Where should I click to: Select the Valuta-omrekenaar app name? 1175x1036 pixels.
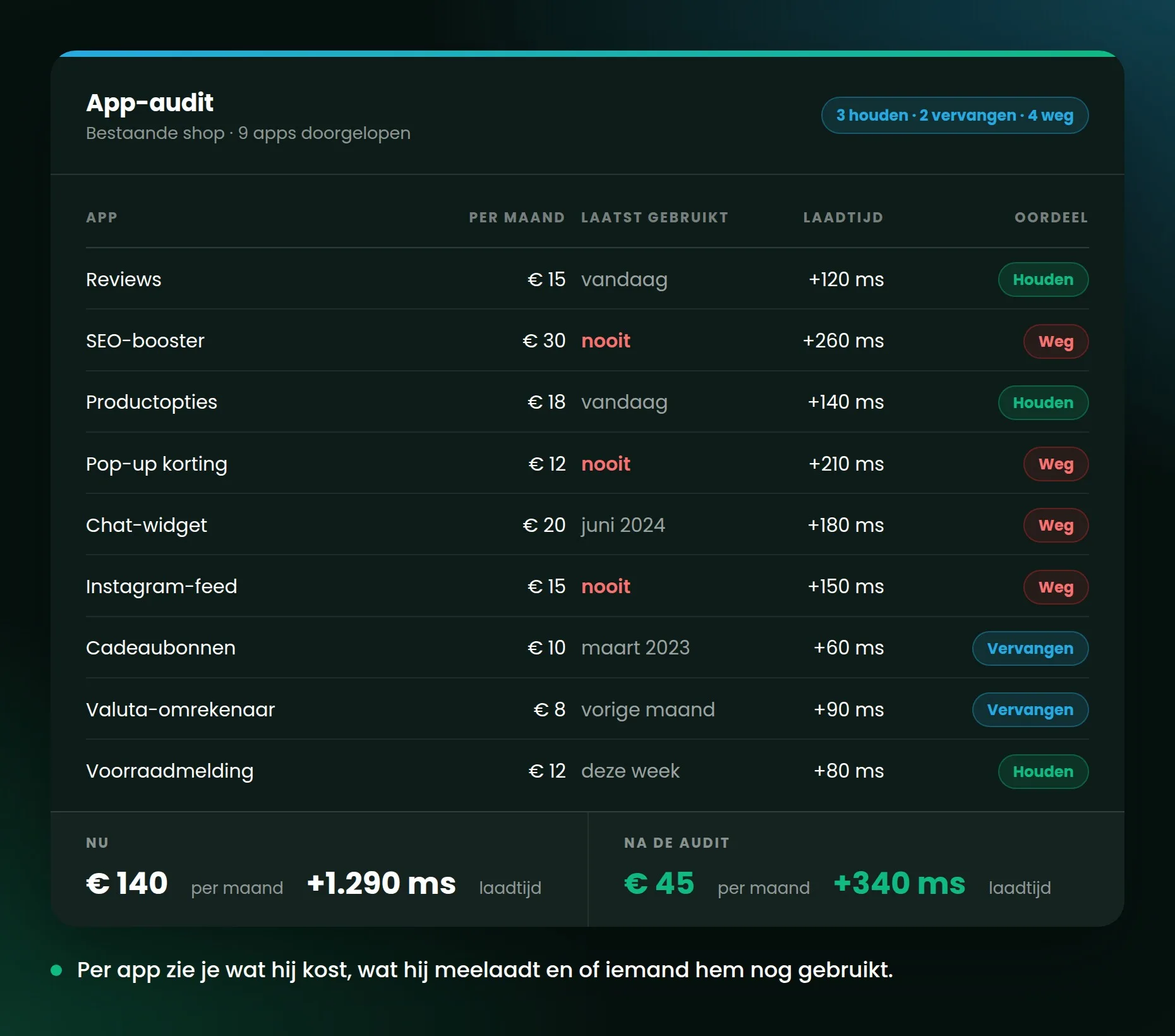[x=181, y=709]
